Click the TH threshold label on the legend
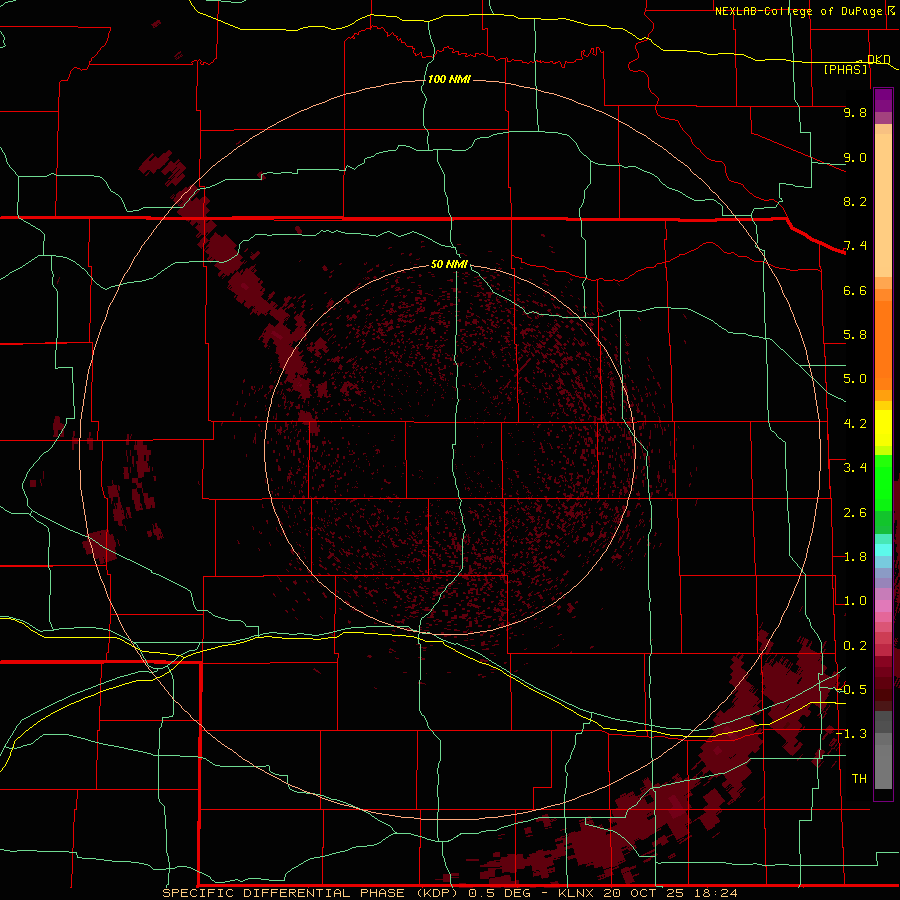 tap(859, 779)
